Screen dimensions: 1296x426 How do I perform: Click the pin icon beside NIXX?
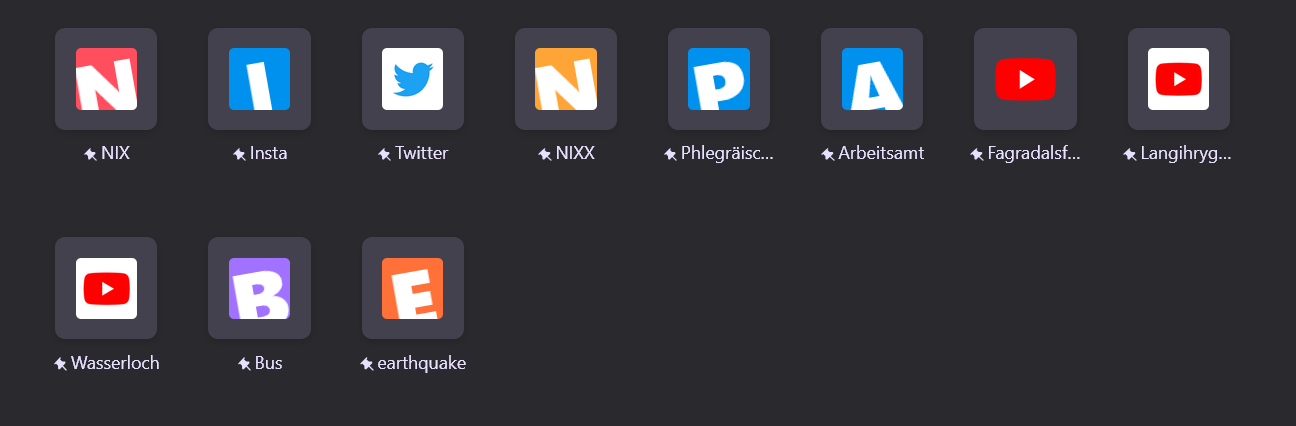(545, 155)
